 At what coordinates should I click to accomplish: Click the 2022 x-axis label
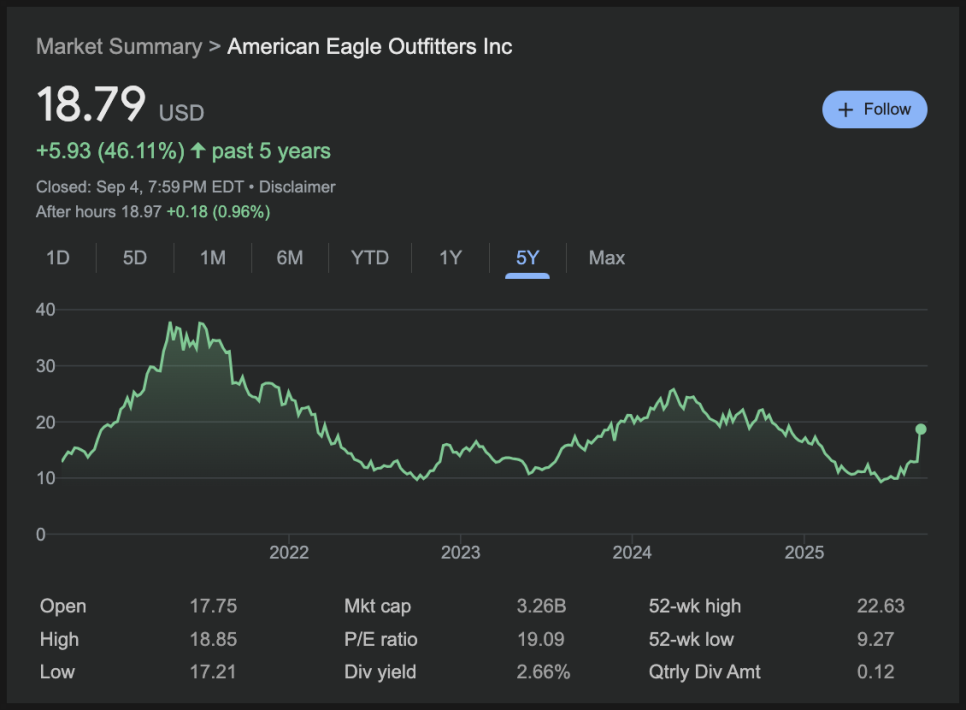tap(289, 552)
